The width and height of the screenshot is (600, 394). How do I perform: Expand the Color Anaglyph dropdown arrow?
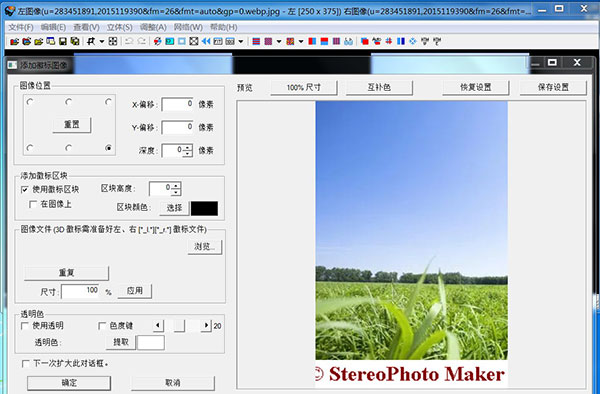point(301,41)
